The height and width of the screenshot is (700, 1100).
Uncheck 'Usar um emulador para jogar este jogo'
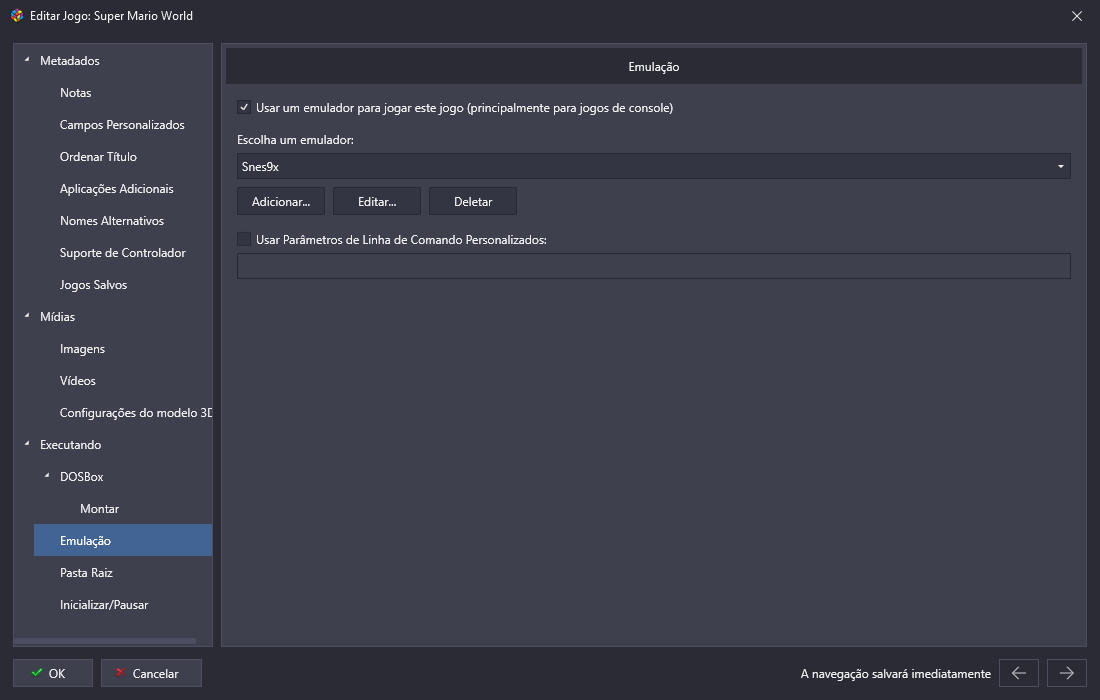coord(244,108)
